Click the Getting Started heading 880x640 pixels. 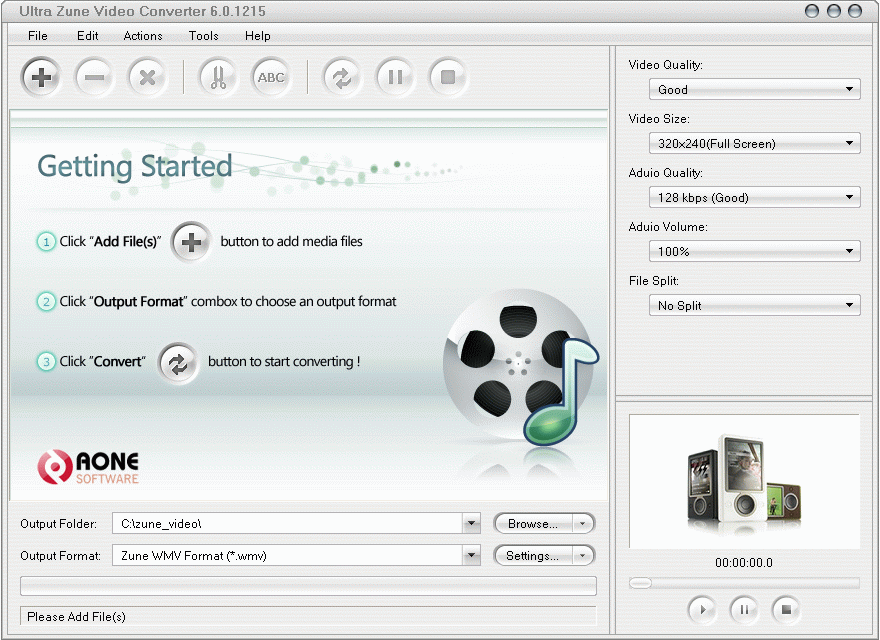[135, 166]
